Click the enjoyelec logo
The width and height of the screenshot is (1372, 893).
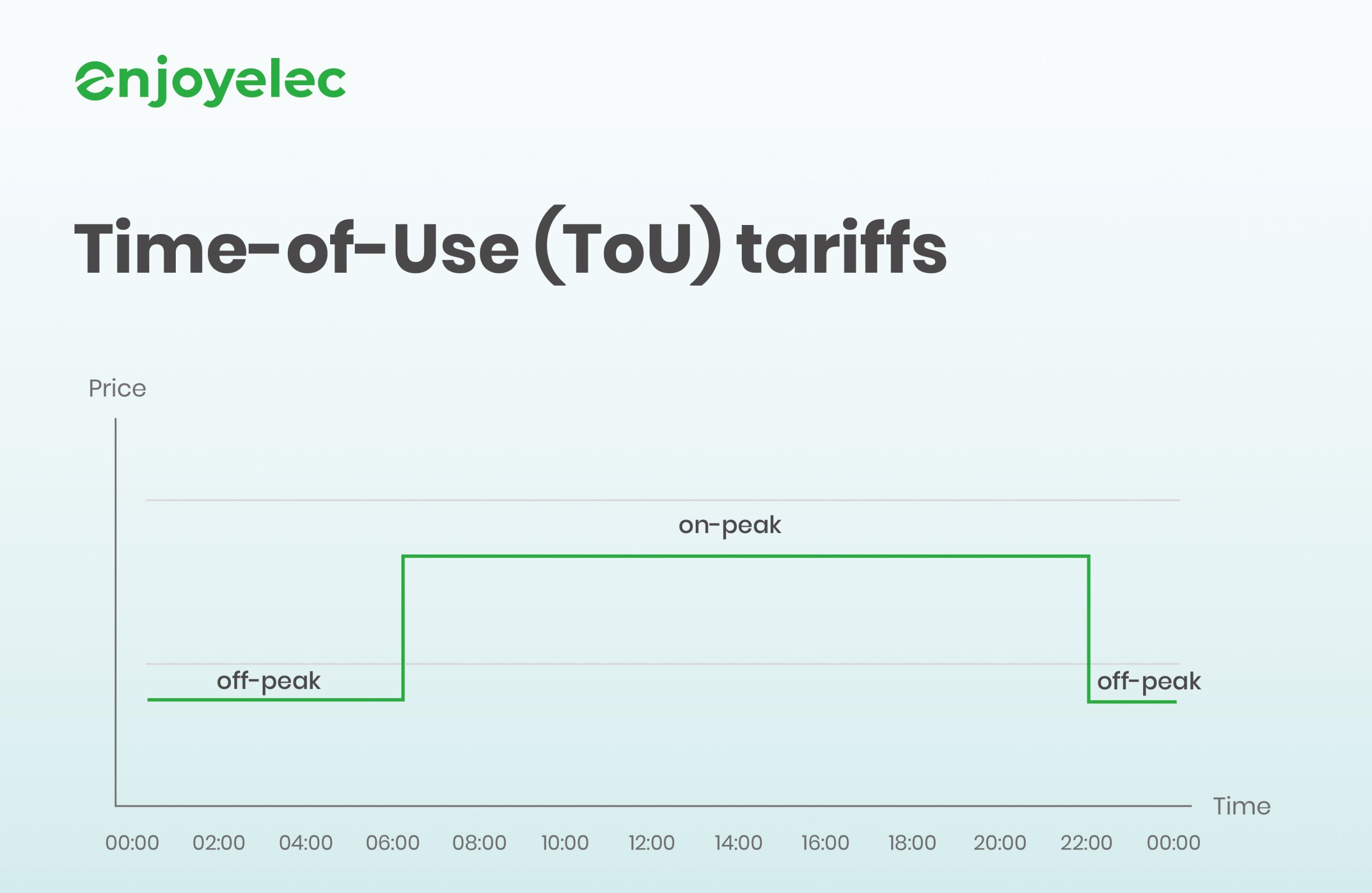click(211, 81)
